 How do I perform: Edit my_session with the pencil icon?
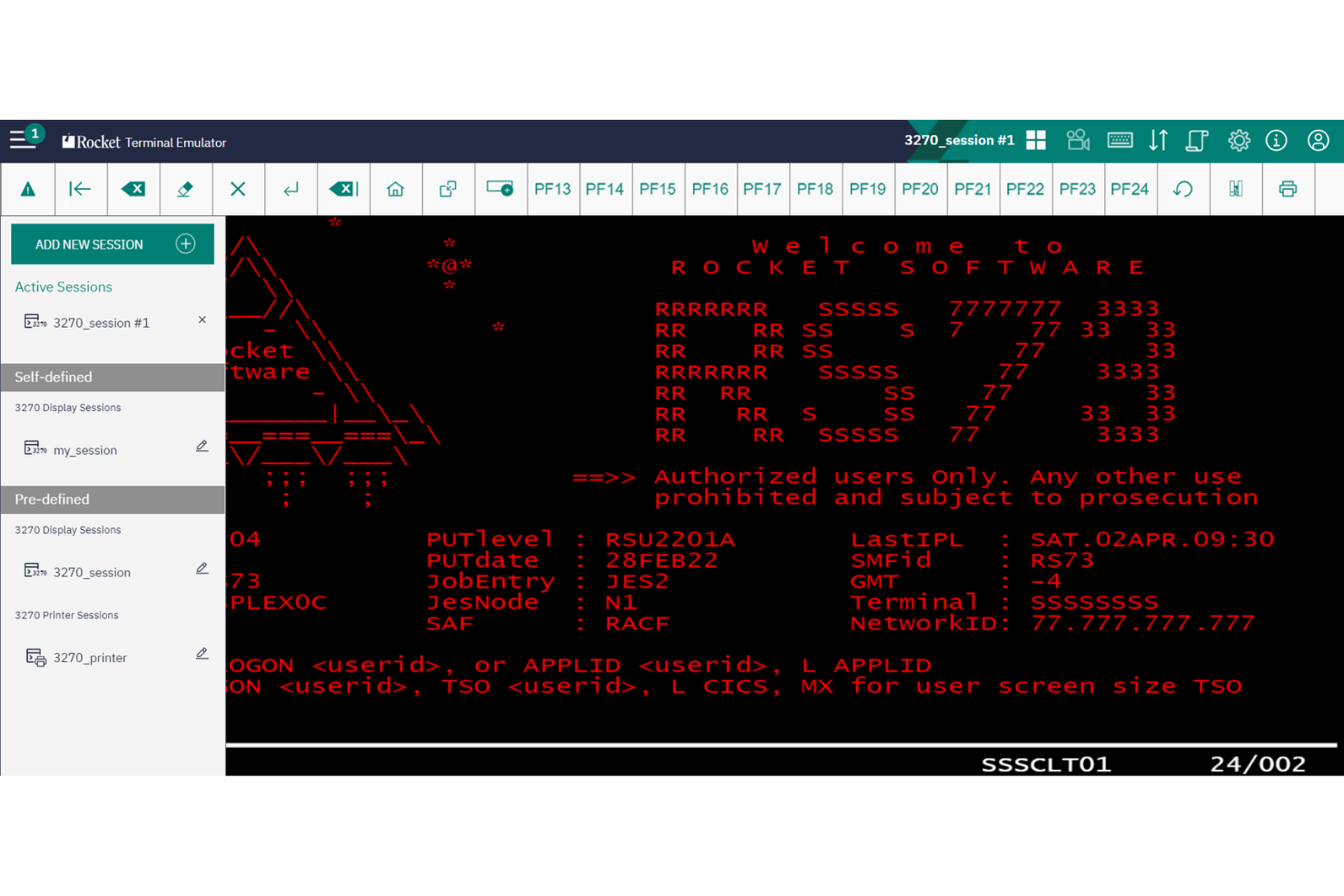pyautogui.click(x=202, y=446)
